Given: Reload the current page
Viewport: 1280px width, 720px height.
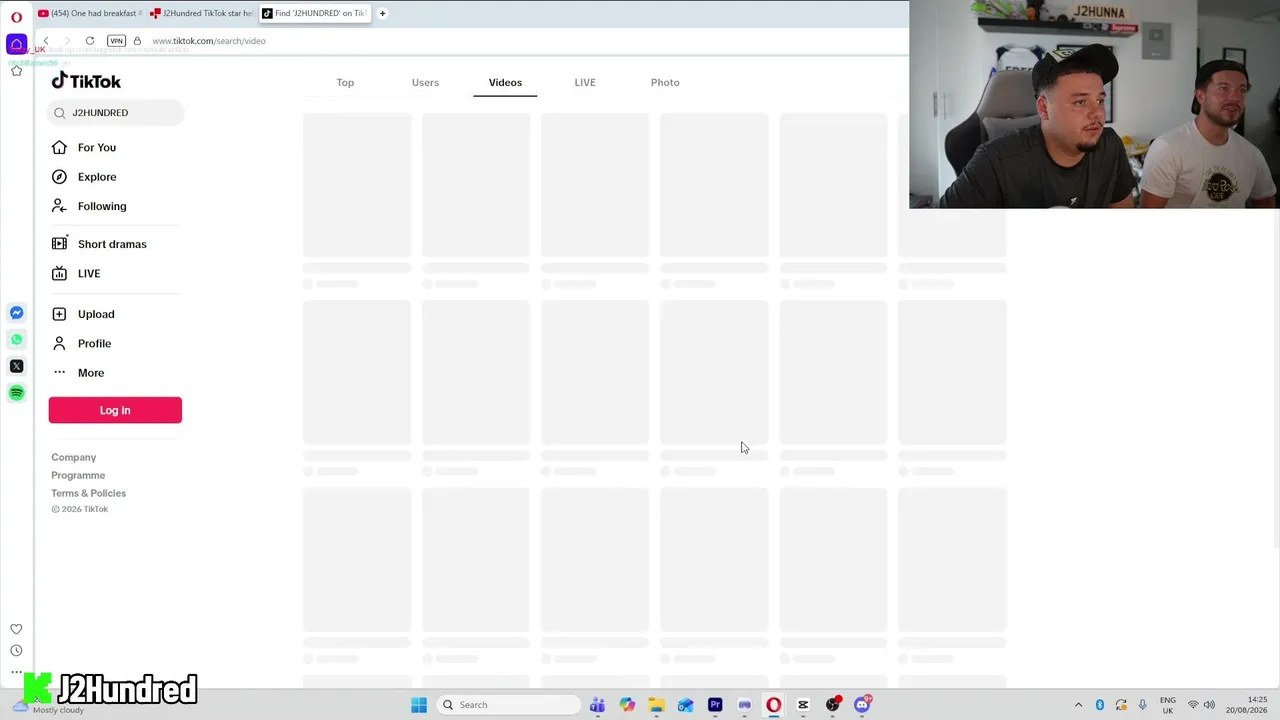Looking at the screenshot, I should tap(90, 41).
